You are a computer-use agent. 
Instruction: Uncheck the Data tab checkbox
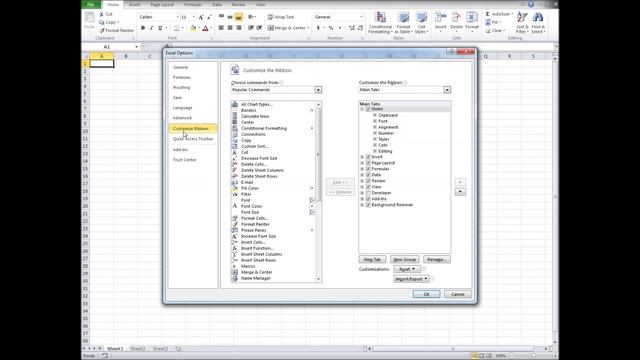368,175
